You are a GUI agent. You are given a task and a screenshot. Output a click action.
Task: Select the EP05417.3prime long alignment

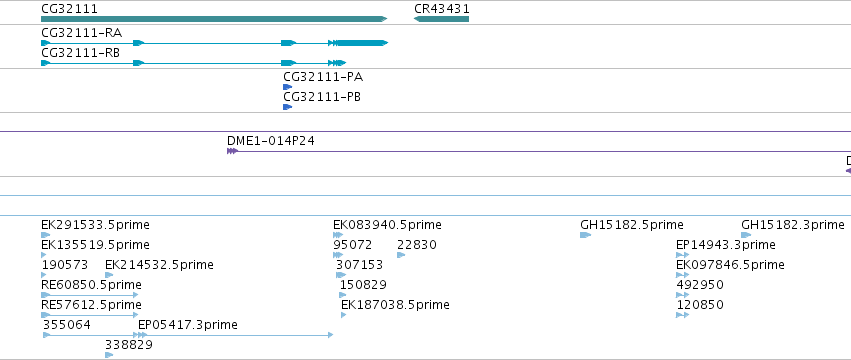(x=236, y=336)
